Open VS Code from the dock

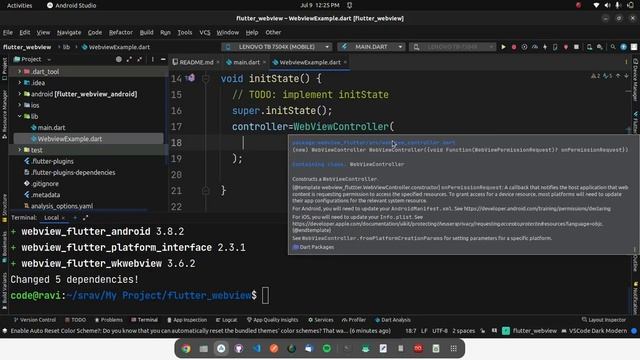[x=257, y=348]
